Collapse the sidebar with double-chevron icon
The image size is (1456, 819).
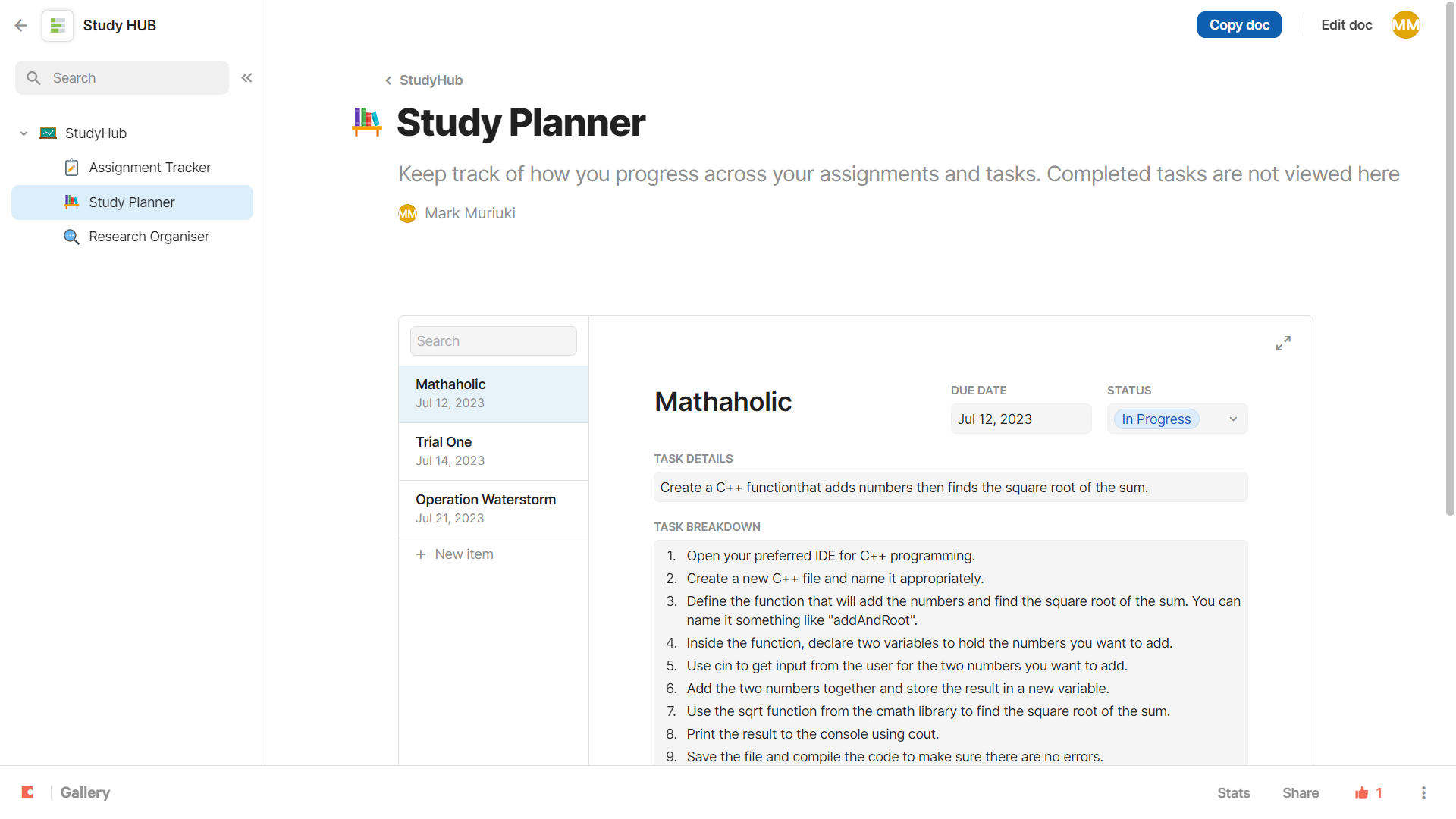coord(246,77)
